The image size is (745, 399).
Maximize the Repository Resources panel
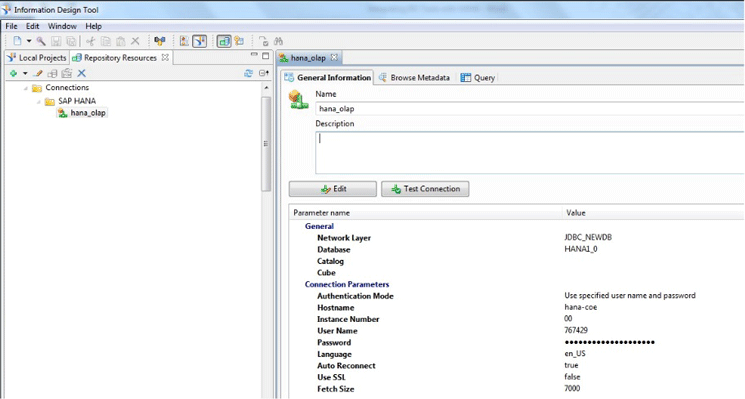(x=266, y=56)
